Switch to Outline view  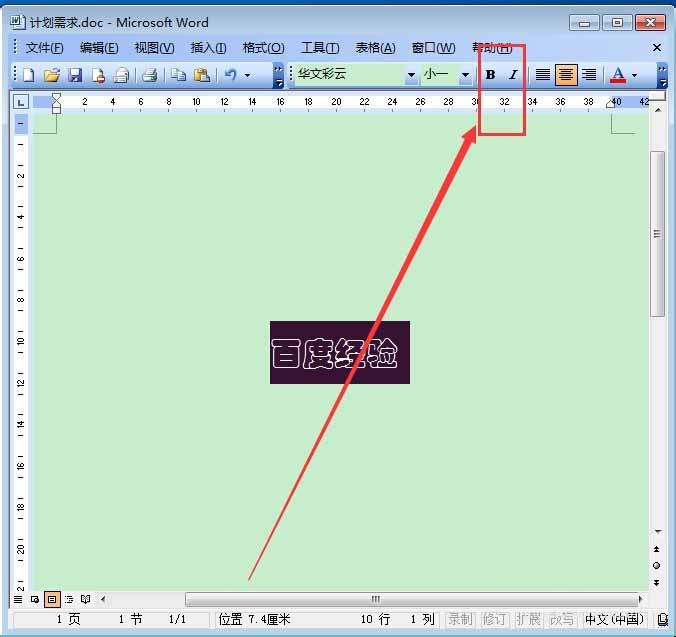click(69, 599)
